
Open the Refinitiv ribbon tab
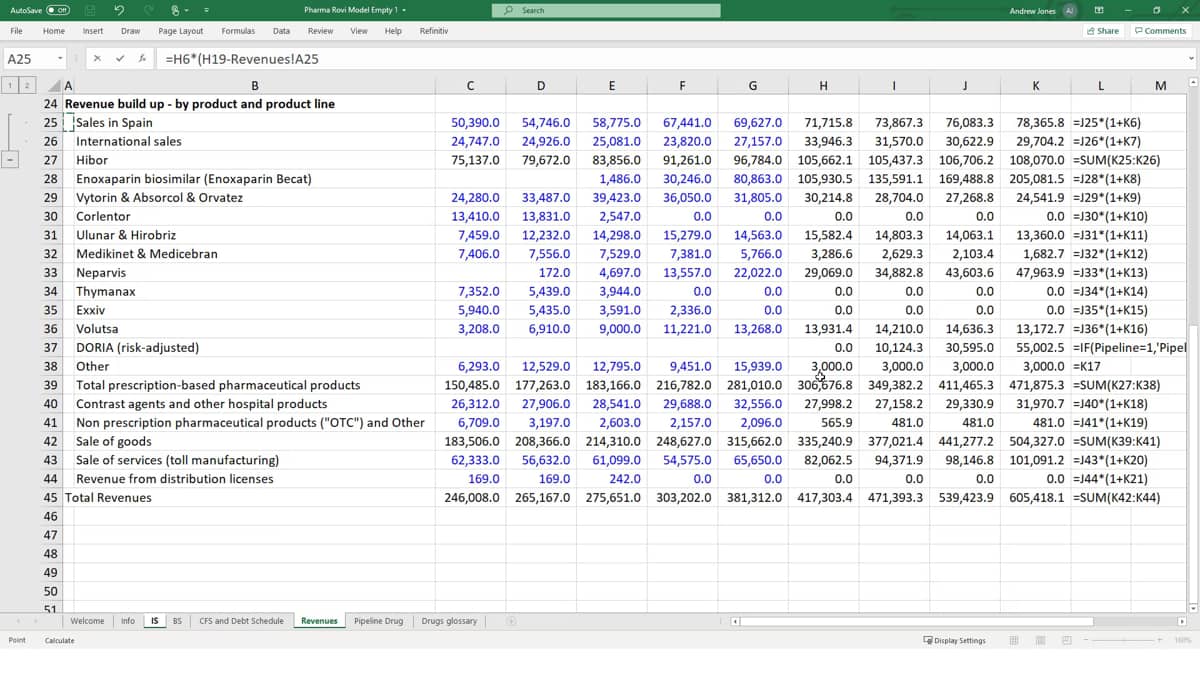tap(434, 31)
